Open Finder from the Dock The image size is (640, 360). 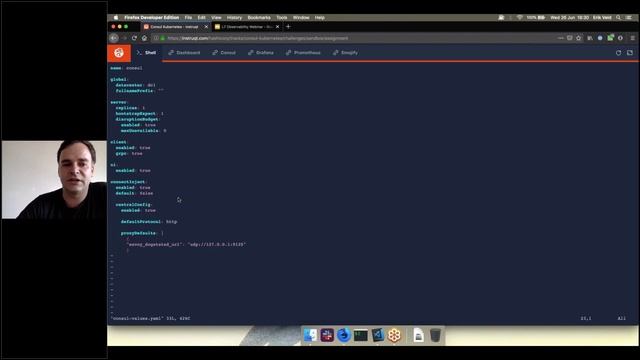click(310, 335)
